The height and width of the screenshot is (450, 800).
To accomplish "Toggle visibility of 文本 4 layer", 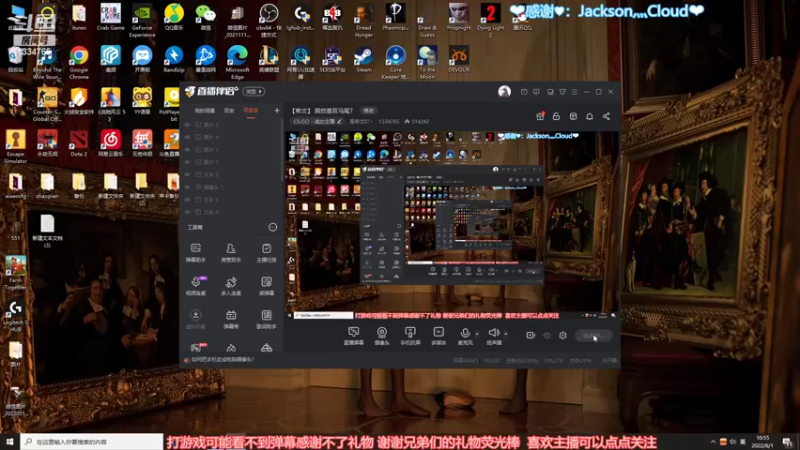I will [187, 212].
